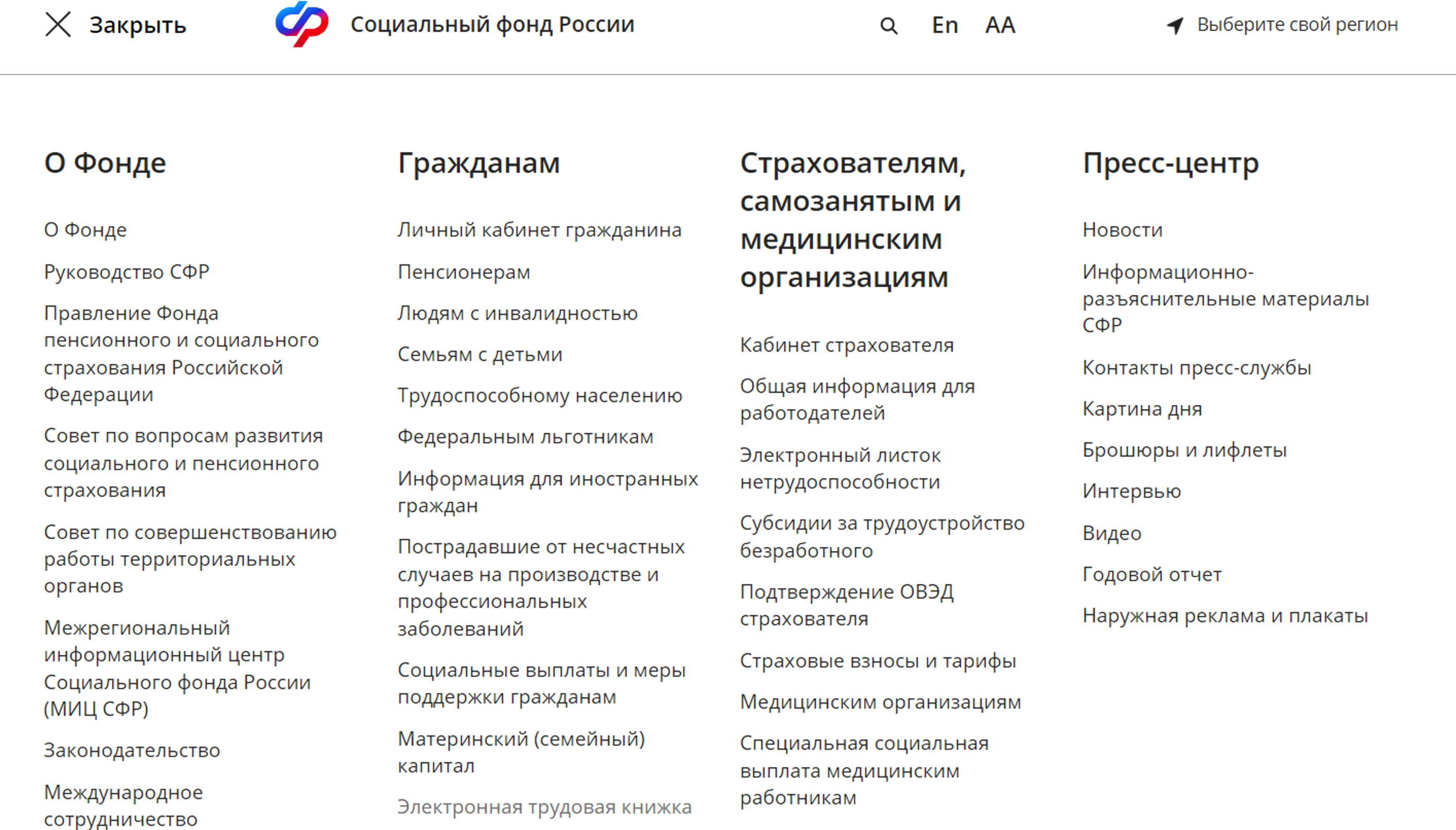Click the X close icon
Image resolution: width=1456 pixels, height=830 pixels.
point(58,25)
